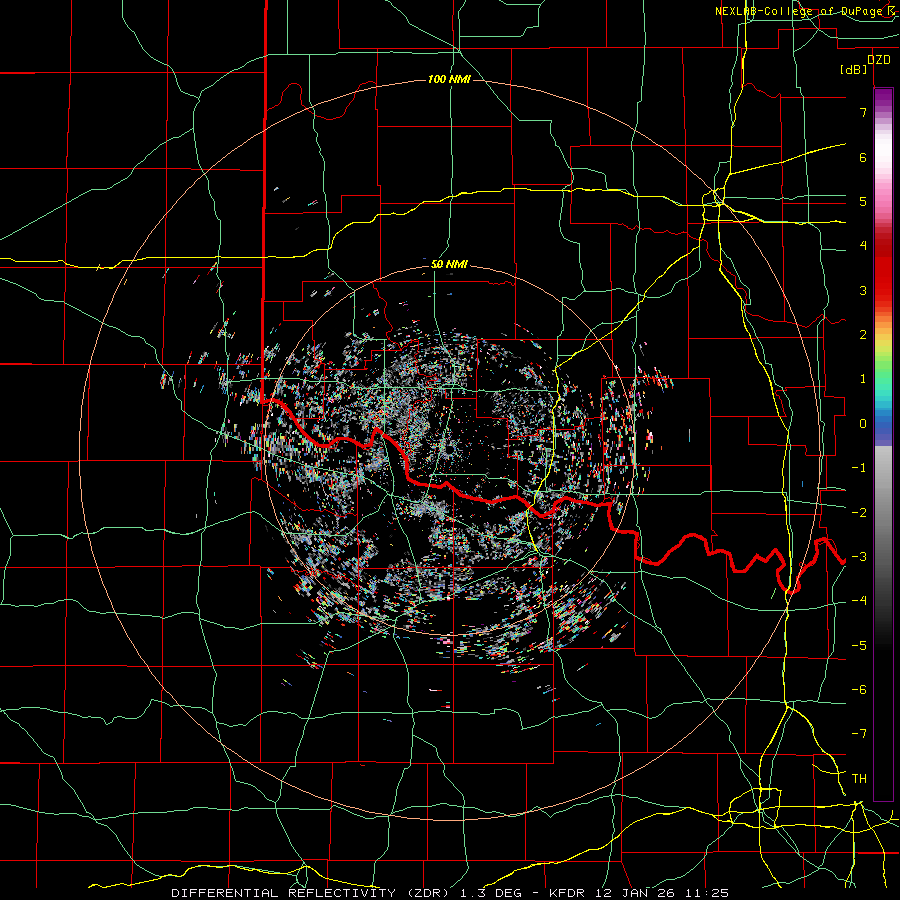Click the "2" value on color scale
Image resolution: width=900 pixels, height=900 pixels.
pos(863,335)
